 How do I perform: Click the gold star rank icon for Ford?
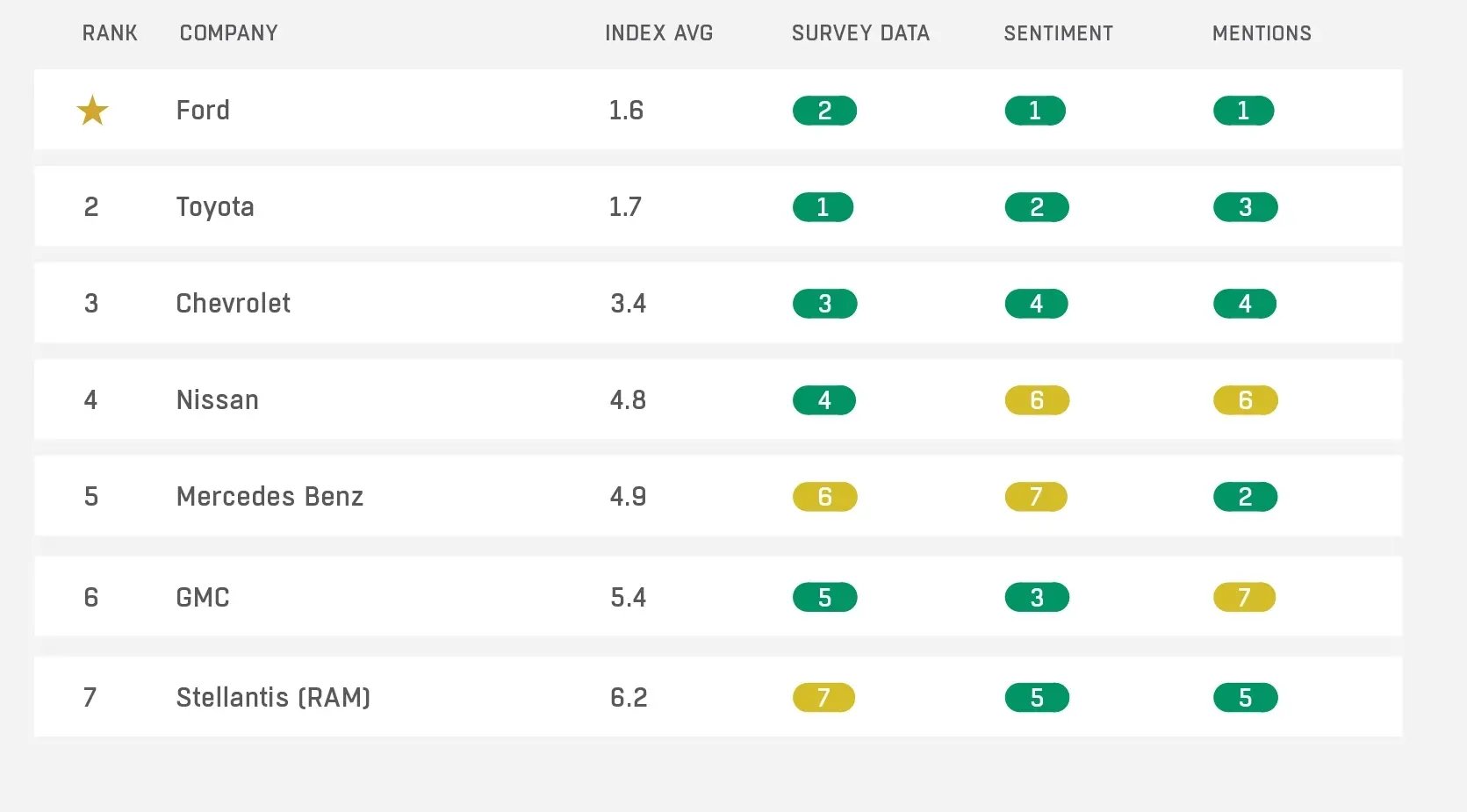coord(92,111)
